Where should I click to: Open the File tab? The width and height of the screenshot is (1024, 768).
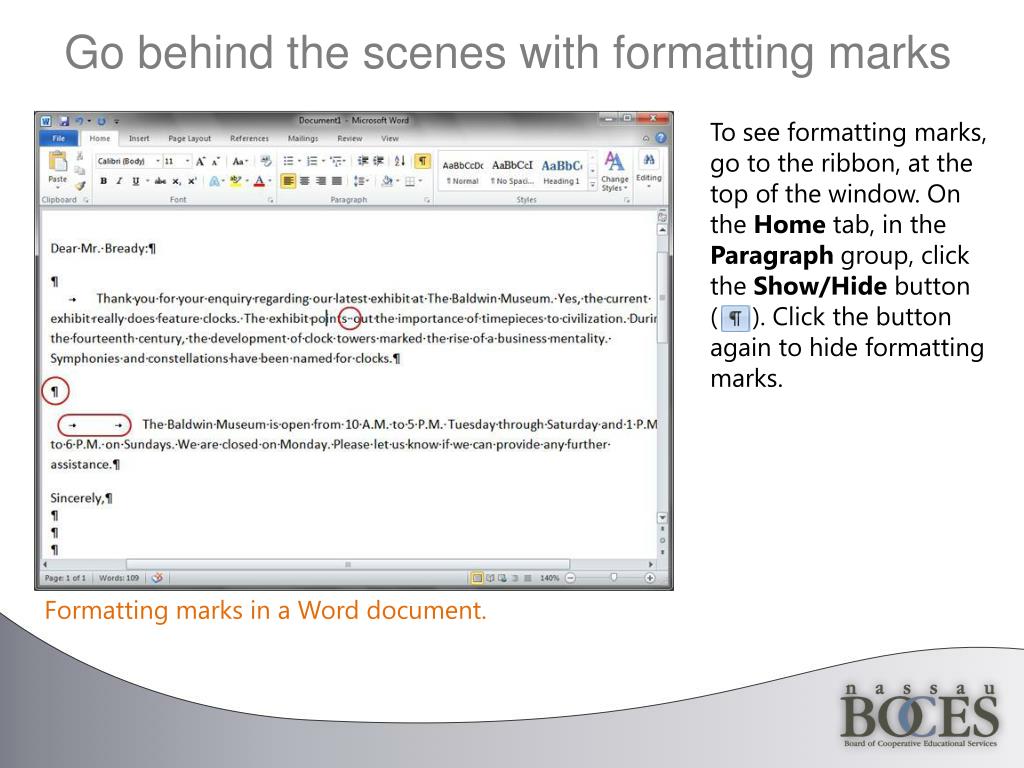pyautogui.click(x=58, y=138)
